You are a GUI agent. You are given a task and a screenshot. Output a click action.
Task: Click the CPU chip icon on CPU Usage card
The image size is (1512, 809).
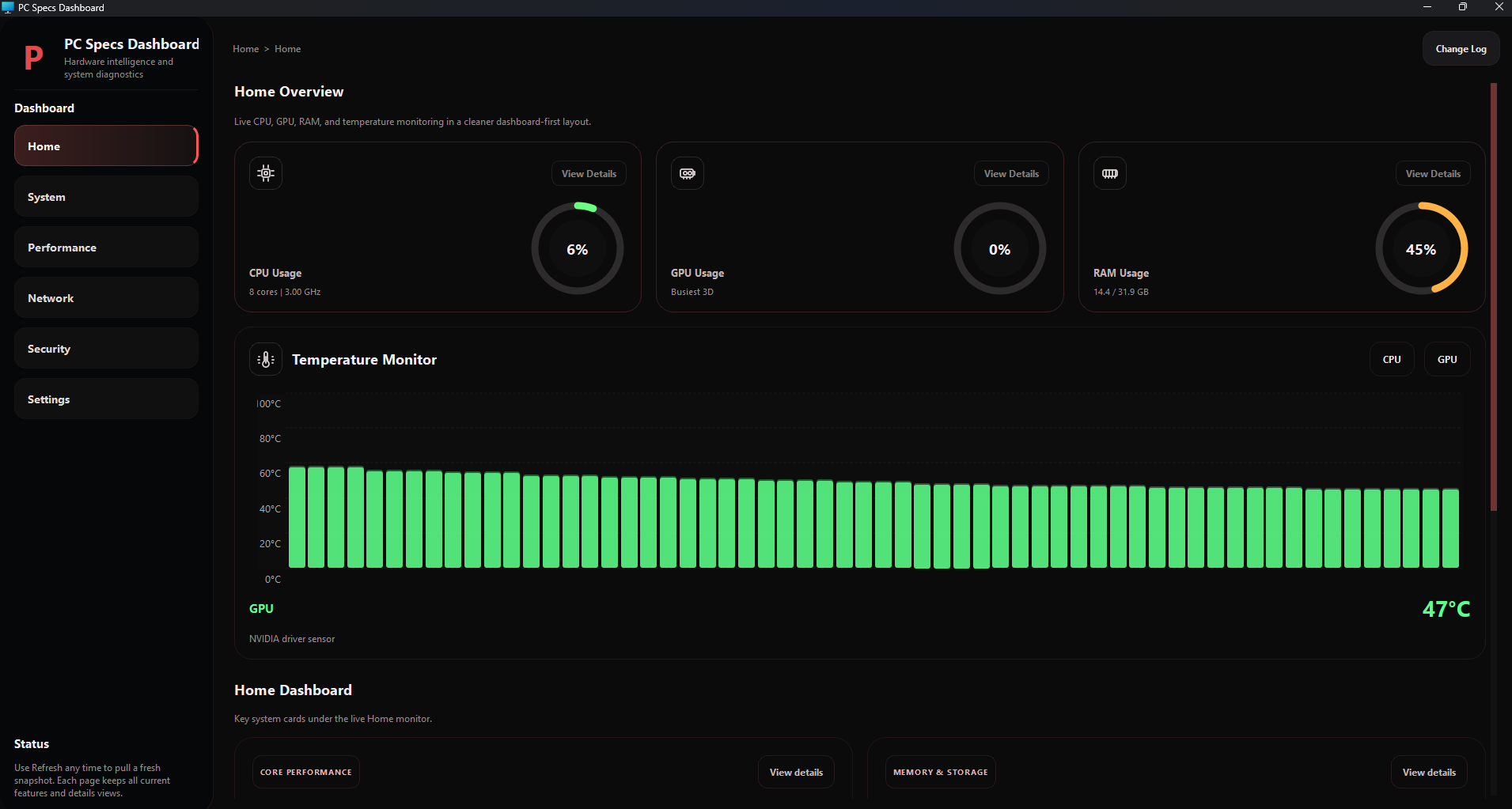click(x=265, y=172)
